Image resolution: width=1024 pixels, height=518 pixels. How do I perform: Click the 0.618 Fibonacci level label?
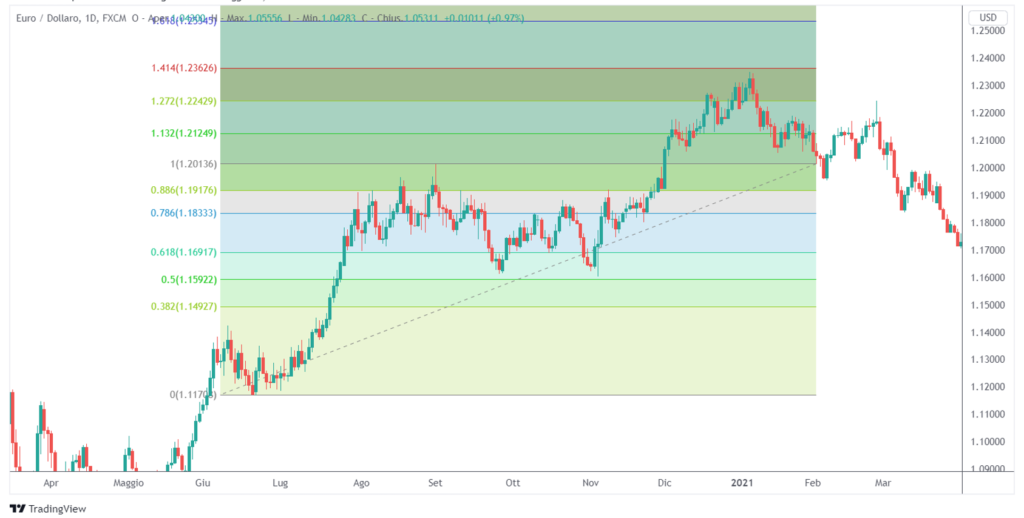click(x=183, y=253)
